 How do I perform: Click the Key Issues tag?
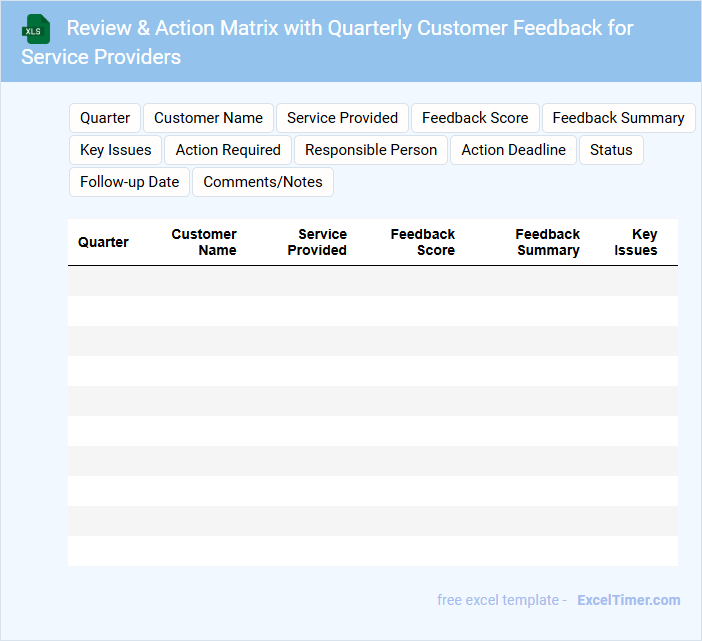[x=116, y=150]
